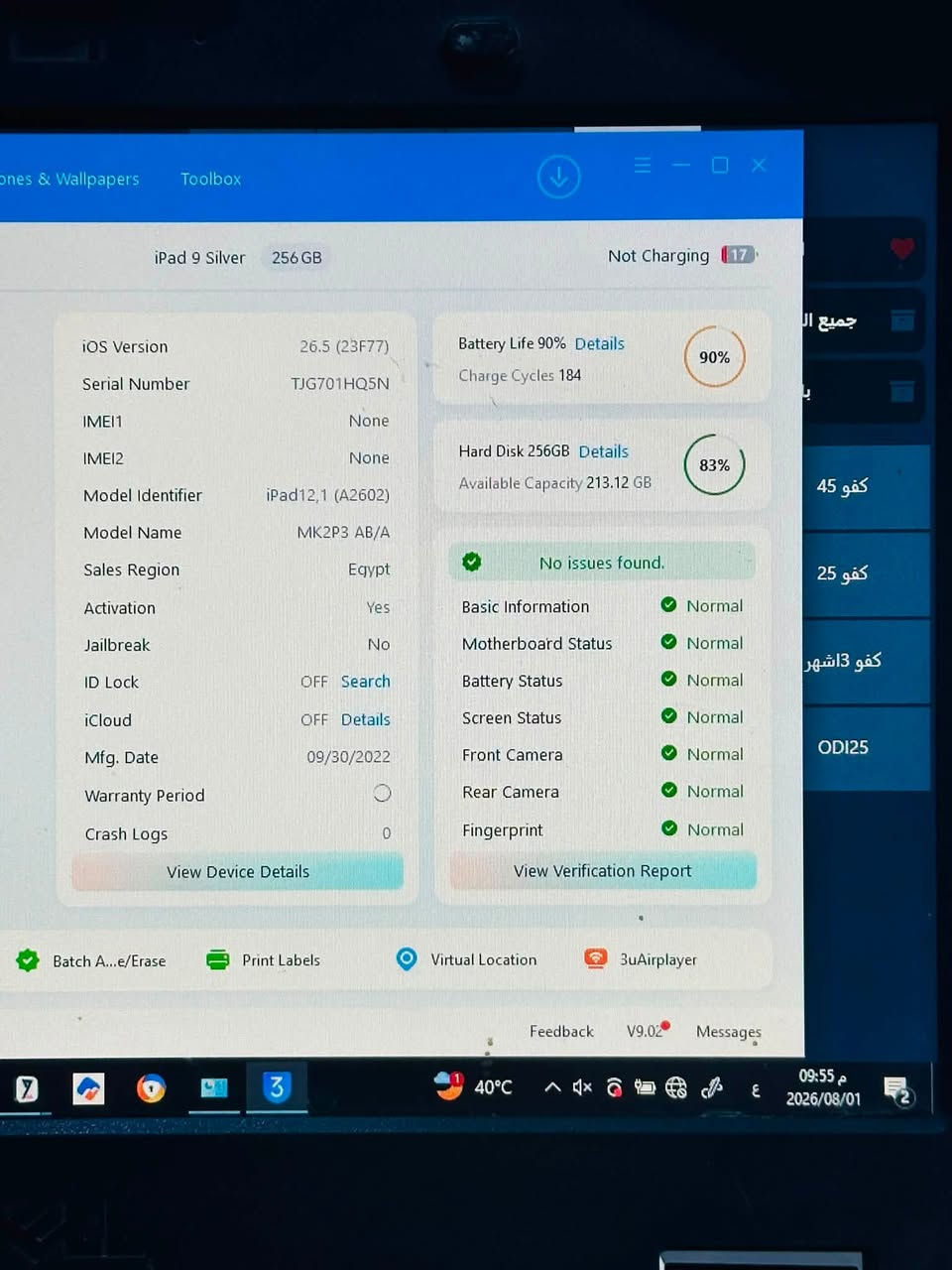952x1270 pixels.
Task: Click the 90% battery life ring
Action: [x=714, y=357]
